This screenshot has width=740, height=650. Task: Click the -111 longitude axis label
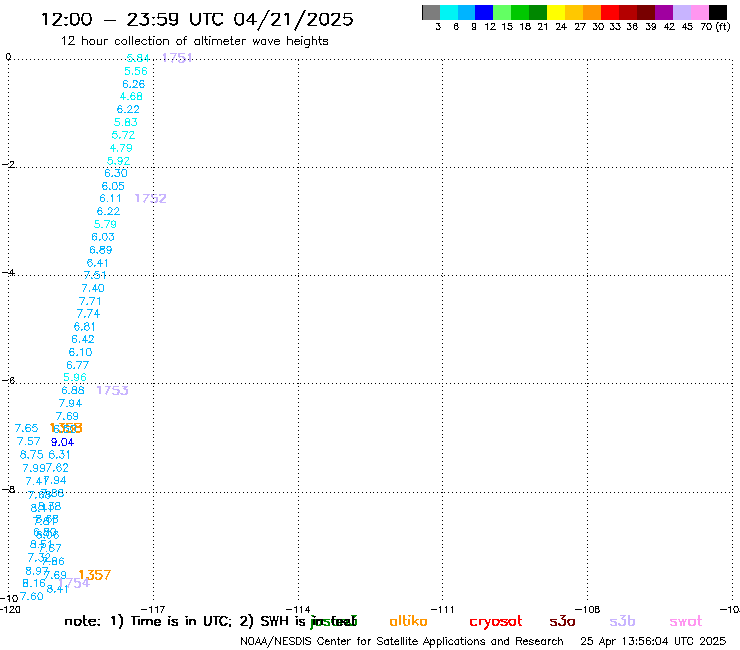442,609
